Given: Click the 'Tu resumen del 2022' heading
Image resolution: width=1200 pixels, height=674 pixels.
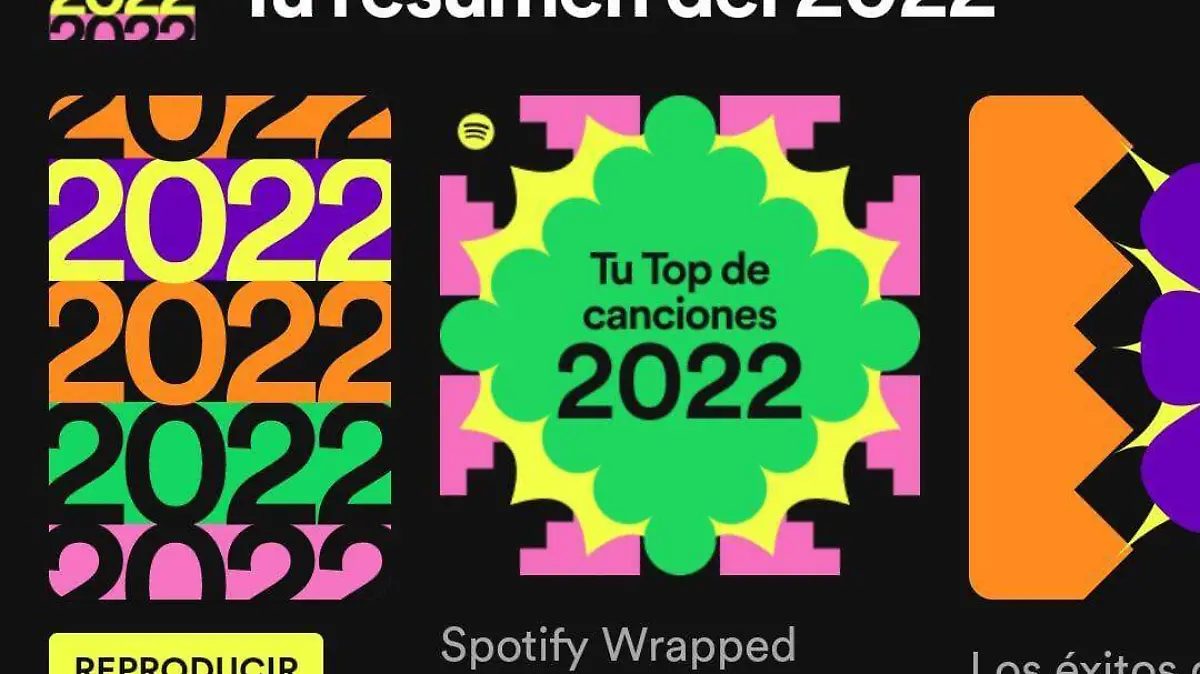Looking at the screenshot, I should (x=620, y=12).
